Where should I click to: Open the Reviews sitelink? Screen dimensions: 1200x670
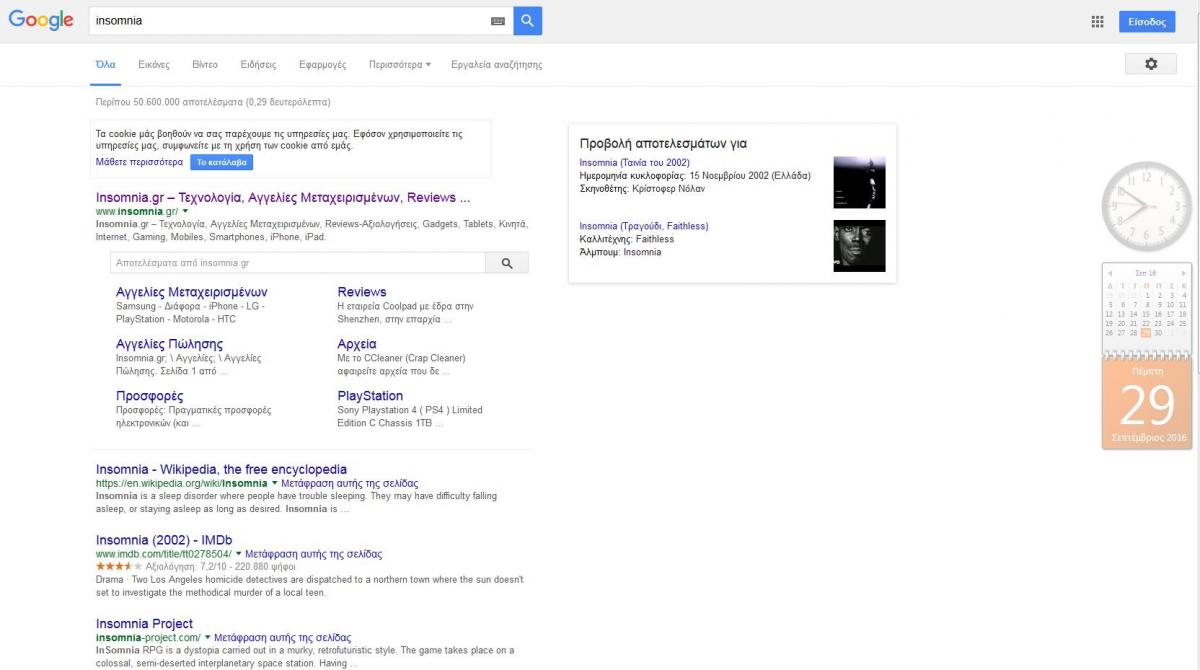point(362,292)
